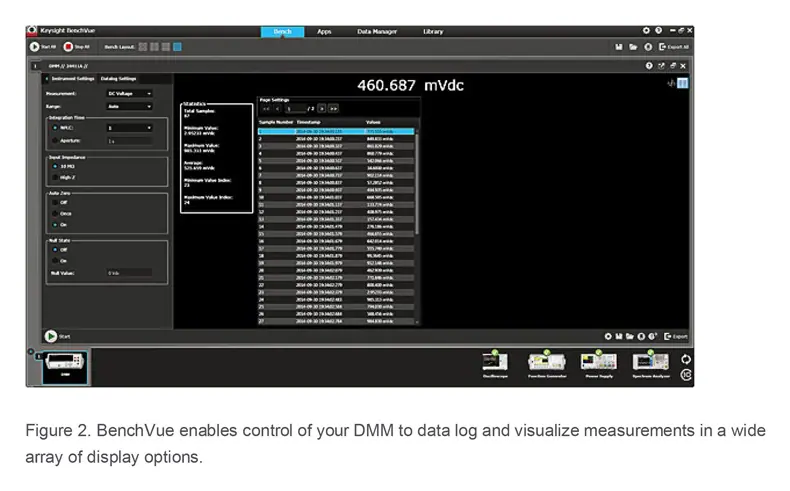Click the Timestamp column header
790x491 pixels.
[308, 122]
